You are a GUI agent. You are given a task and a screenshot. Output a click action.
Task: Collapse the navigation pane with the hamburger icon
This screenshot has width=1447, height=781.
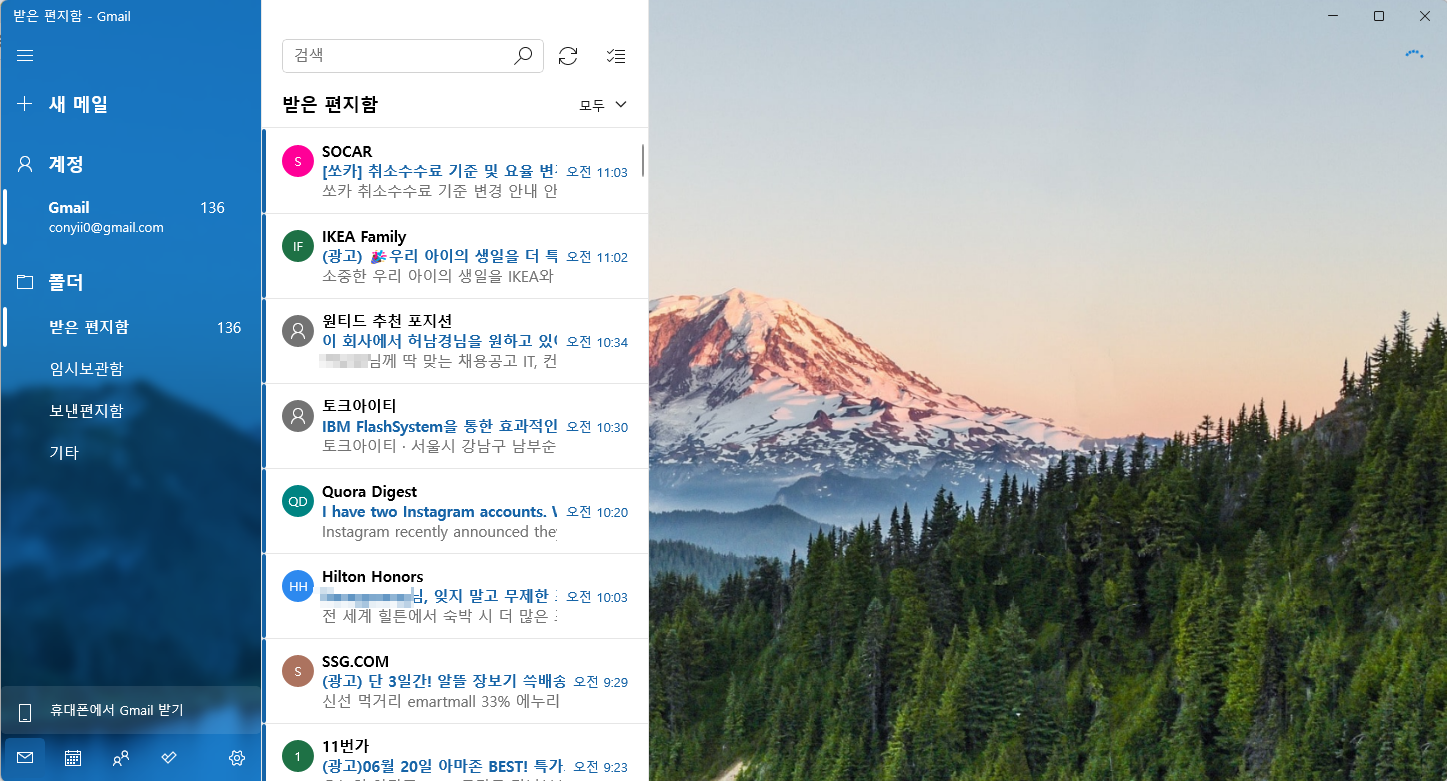tap(24, 55)
